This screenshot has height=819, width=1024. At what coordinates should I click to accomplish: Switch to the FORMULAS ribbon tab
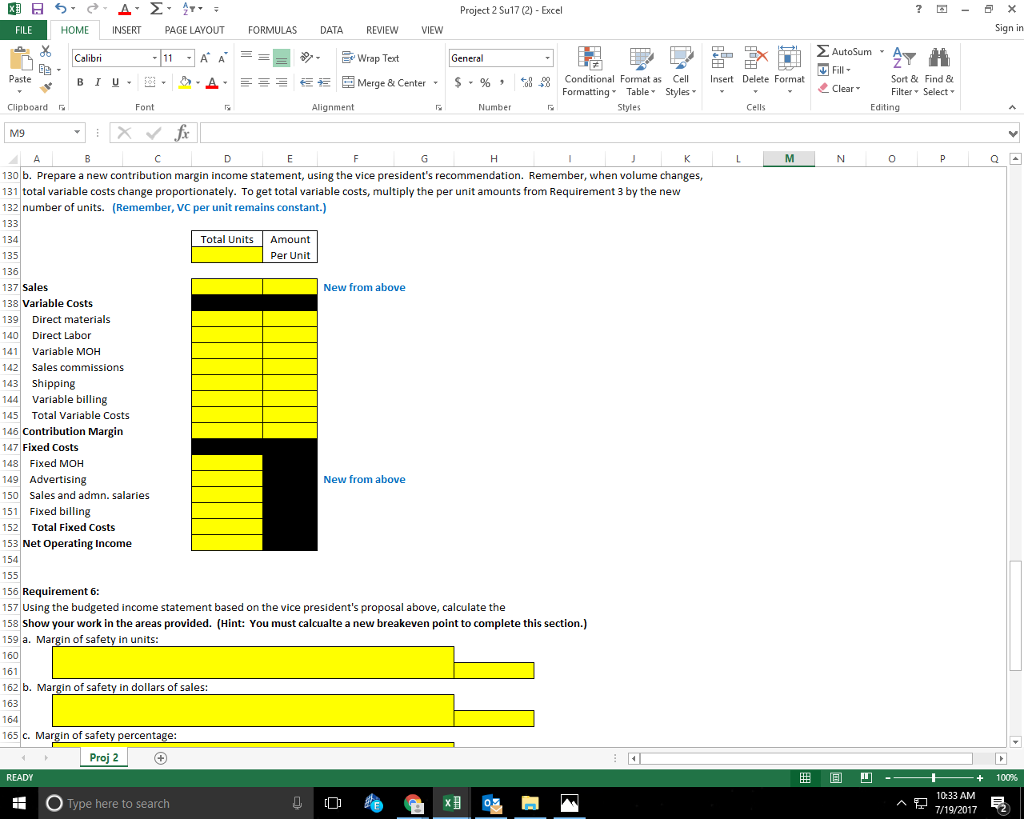[x=272, y=30]
